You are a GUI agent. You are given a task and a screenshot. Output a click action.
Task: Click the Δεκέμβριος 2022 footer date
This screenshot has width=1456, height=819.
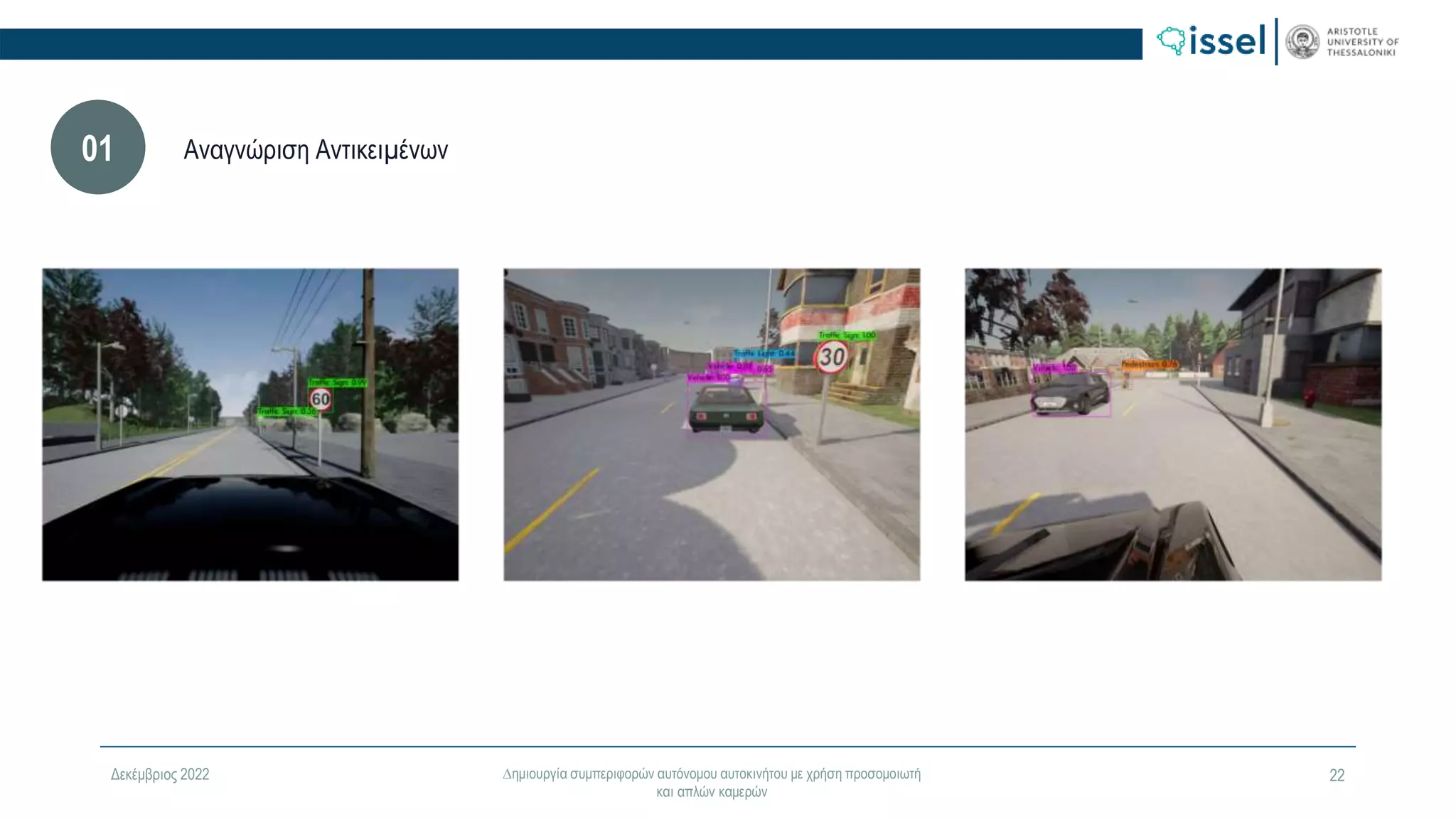coord(160,774)
